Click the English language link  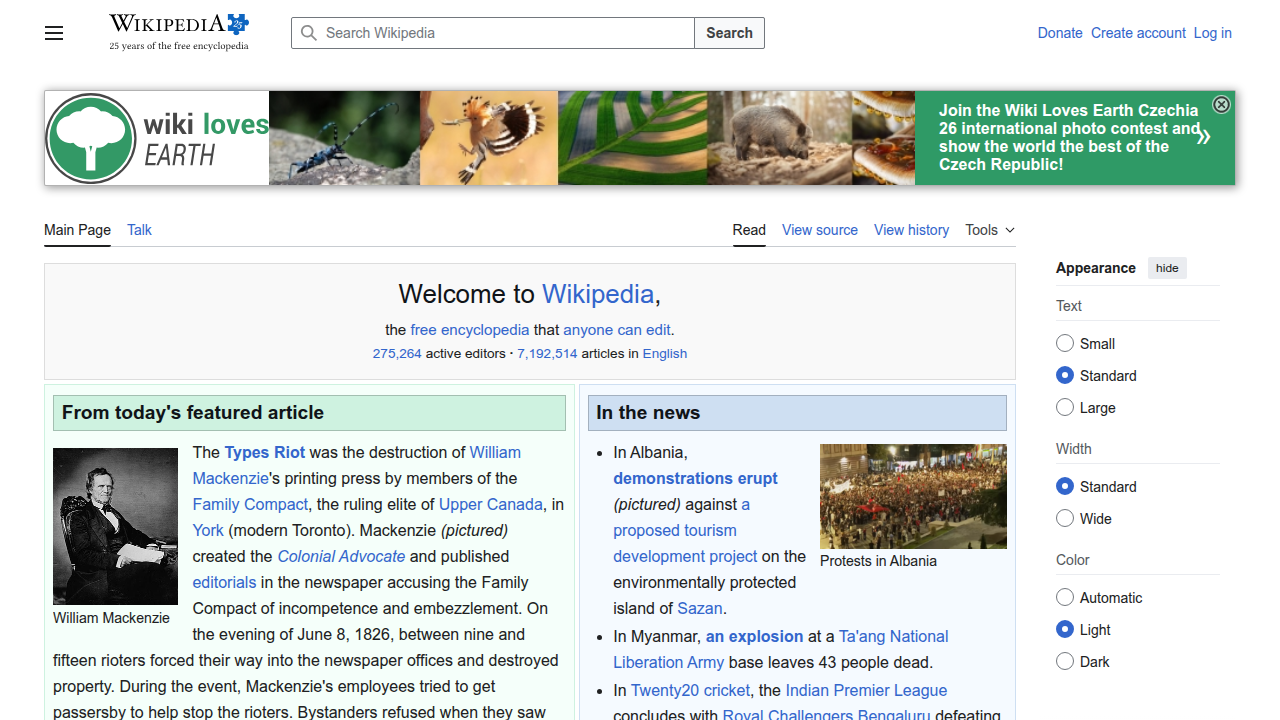665,353
